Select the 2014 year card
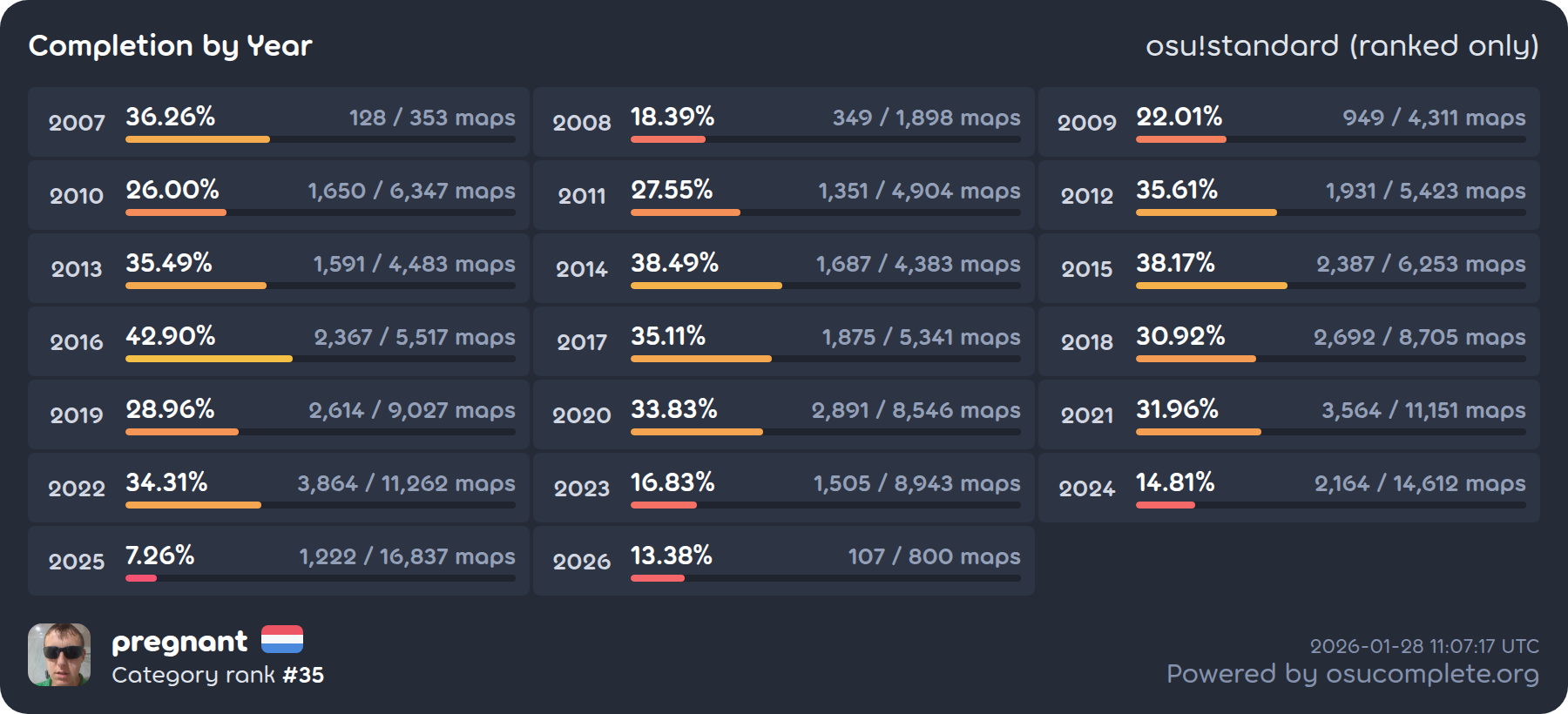This screenshot has height=714, width=1568. 783,268
